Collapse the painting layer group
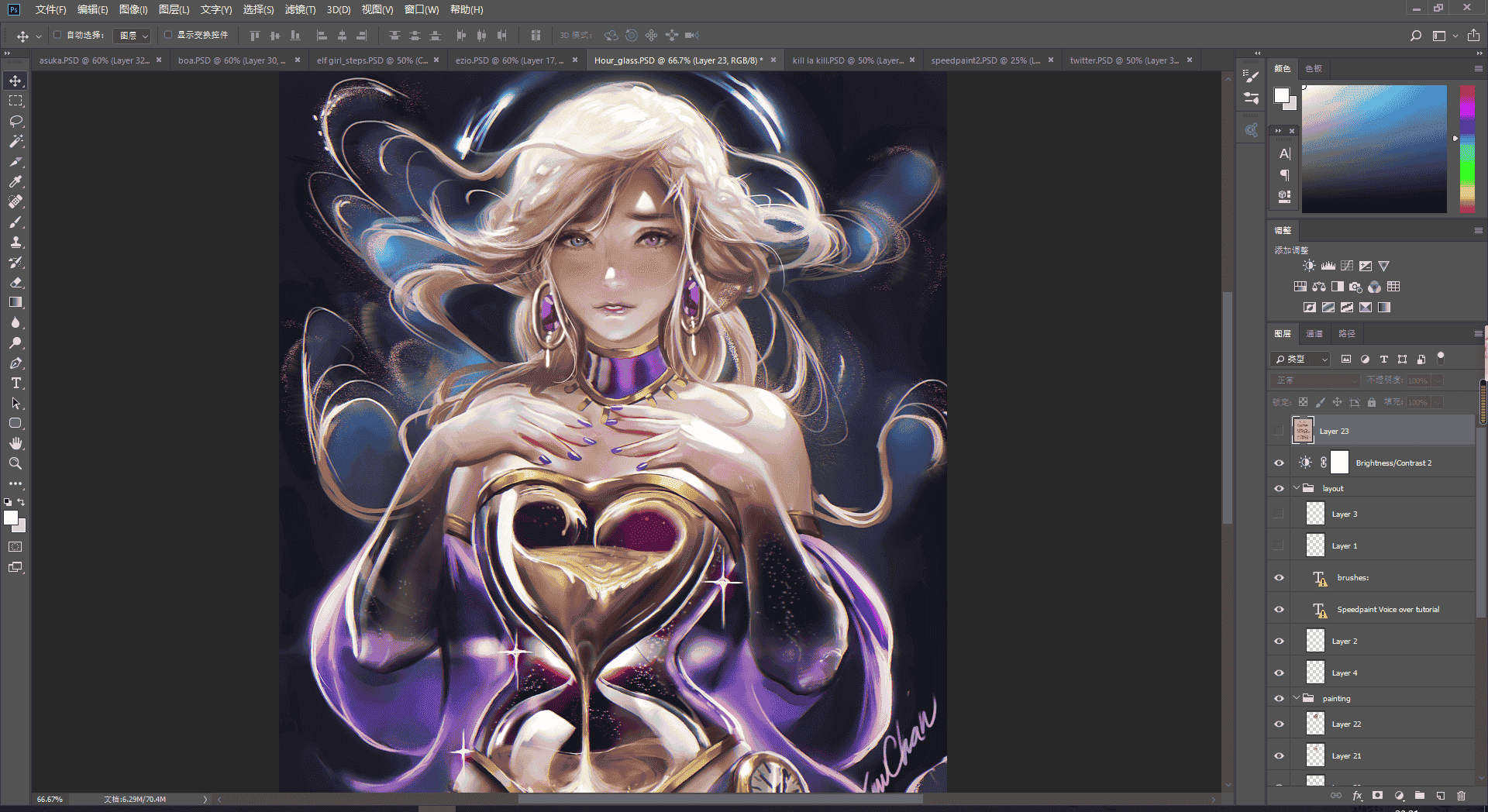1488x812 pixels. coord(1297,698)
